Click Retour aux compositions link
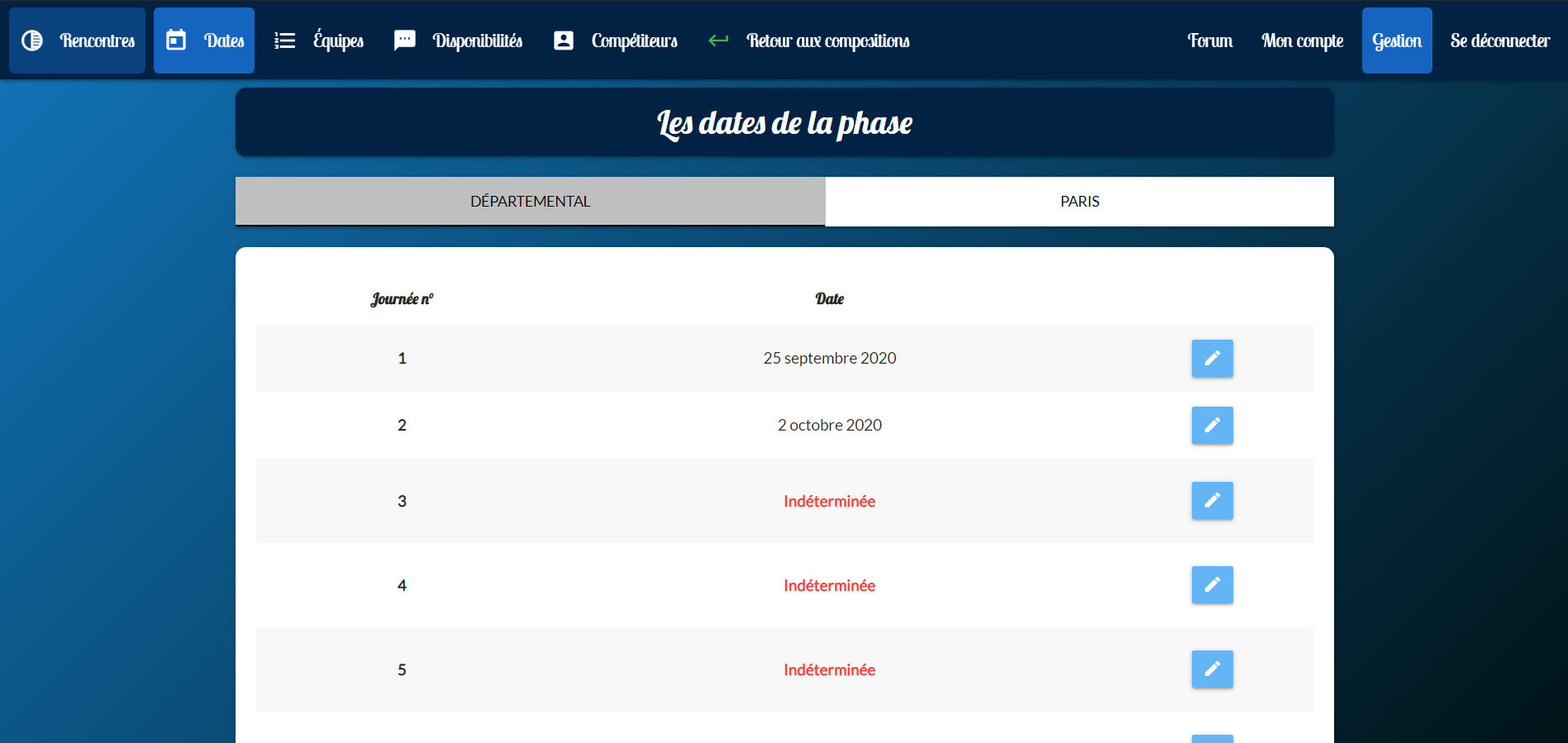This screenshot has height=743, width=1568. (808, 40)
